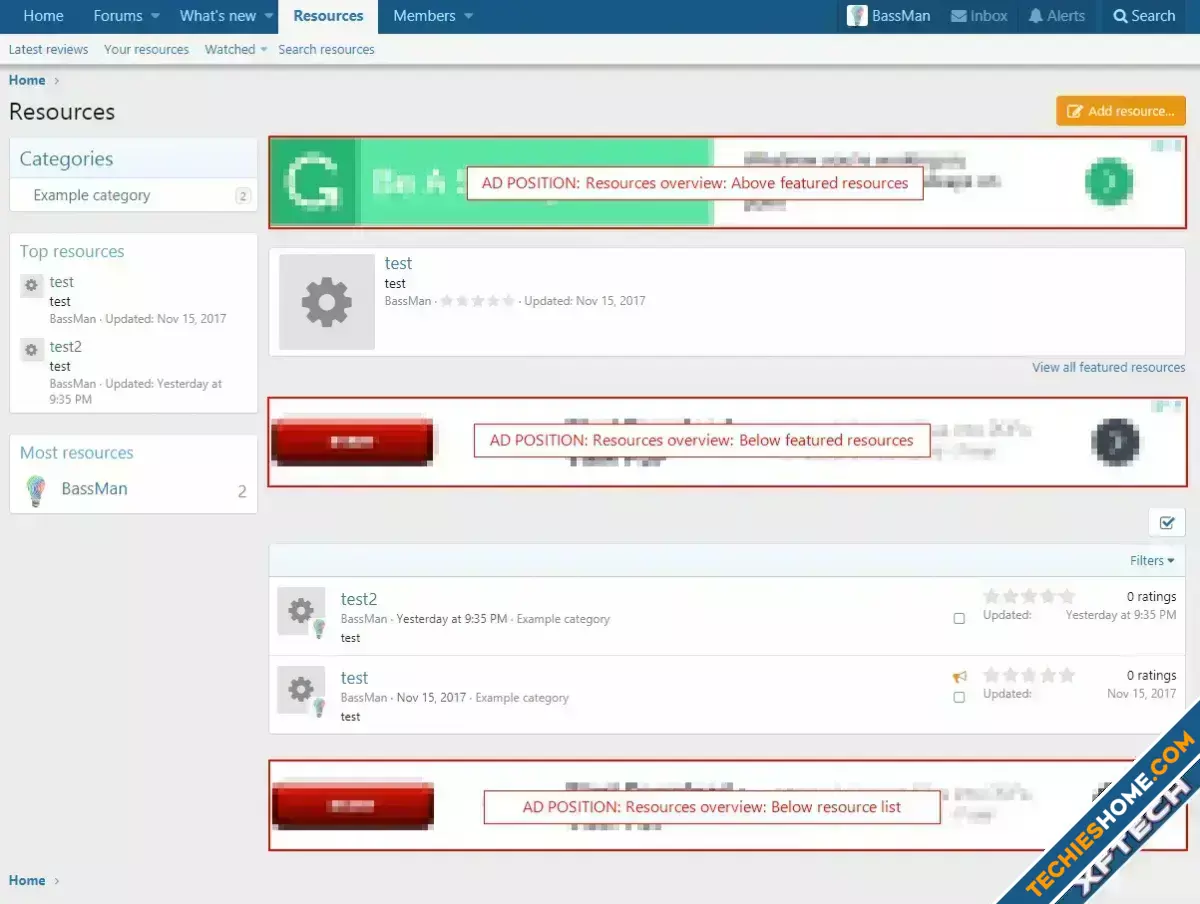Image resolution: width=1200 pixels, height=904 pixels.
Task: Open the Filters dropdown
Action: pos(1152,561)
